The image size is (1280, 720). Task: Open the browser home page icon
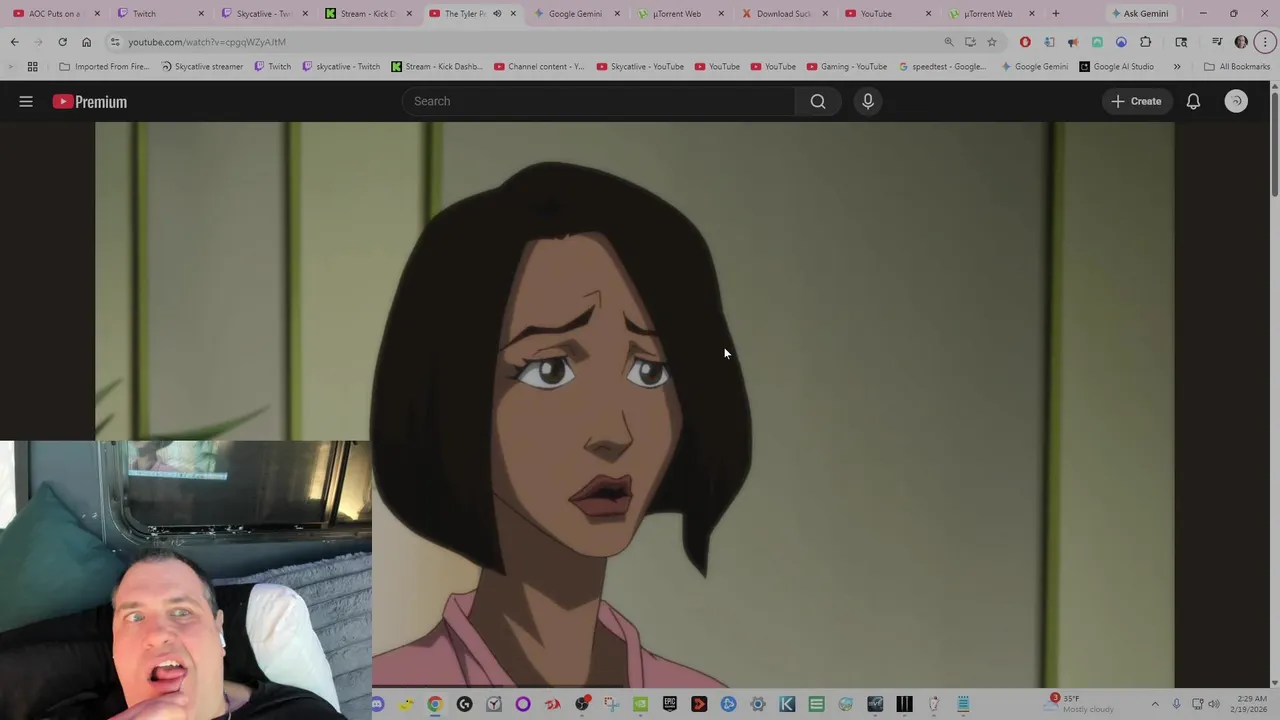[86, 42]
